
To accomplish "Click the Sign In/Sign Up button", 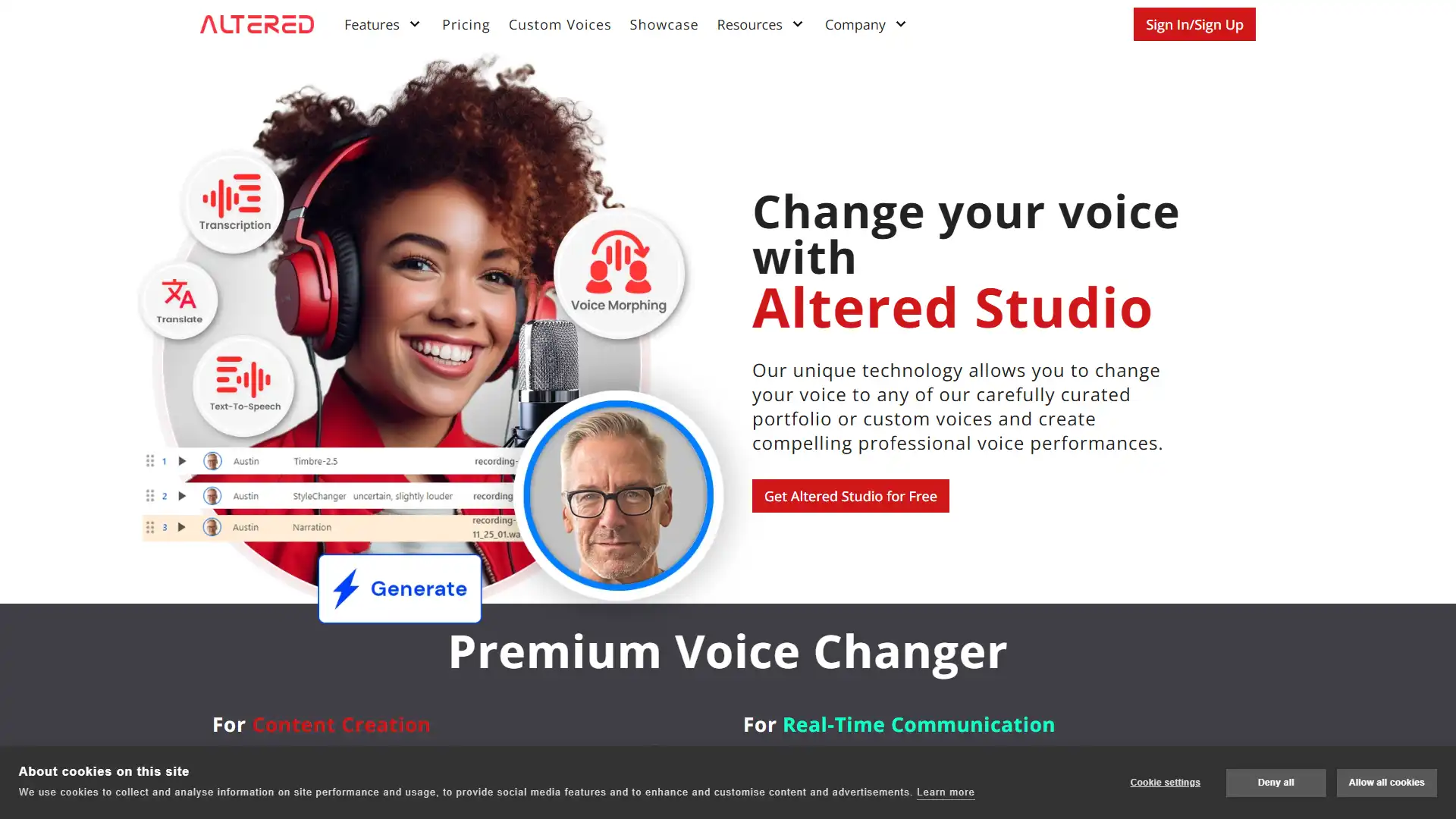I will (1193, 24).
